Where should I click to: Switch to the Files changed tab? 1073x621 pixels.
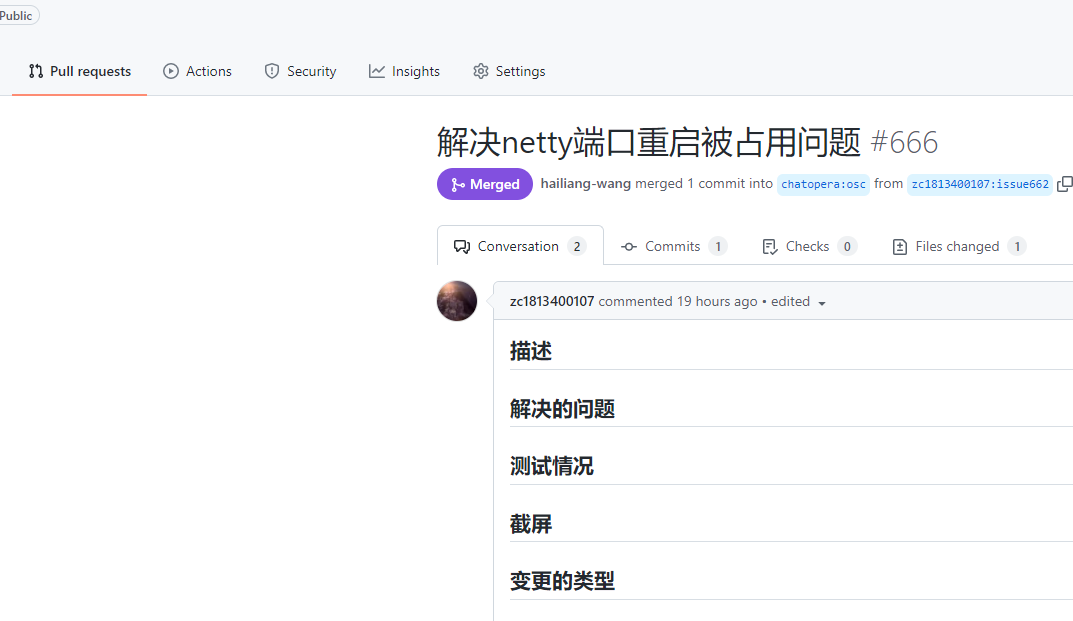pos(959,246)
